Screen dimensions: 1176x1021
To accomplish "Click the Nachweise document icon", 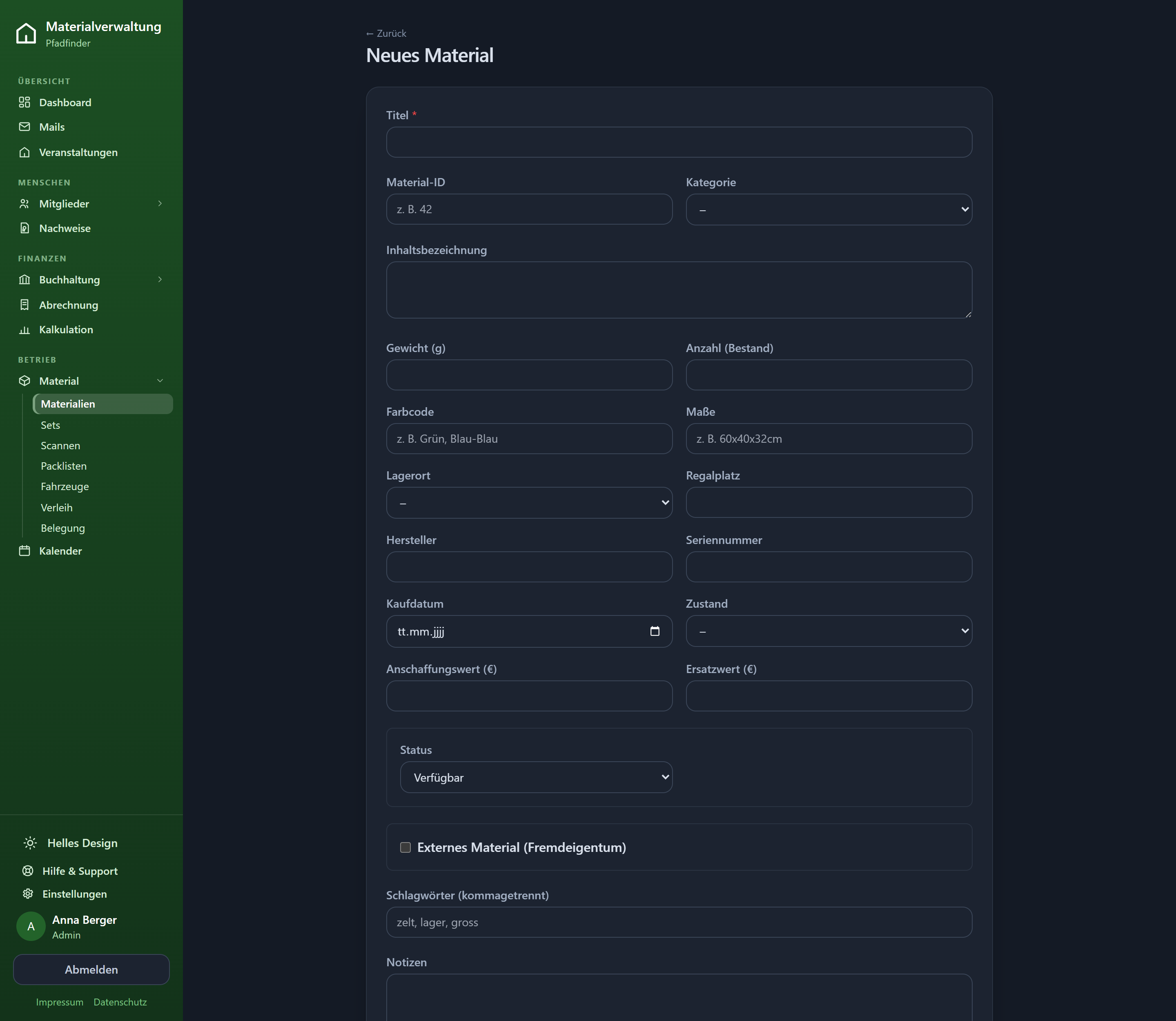I will click(24, 228).
